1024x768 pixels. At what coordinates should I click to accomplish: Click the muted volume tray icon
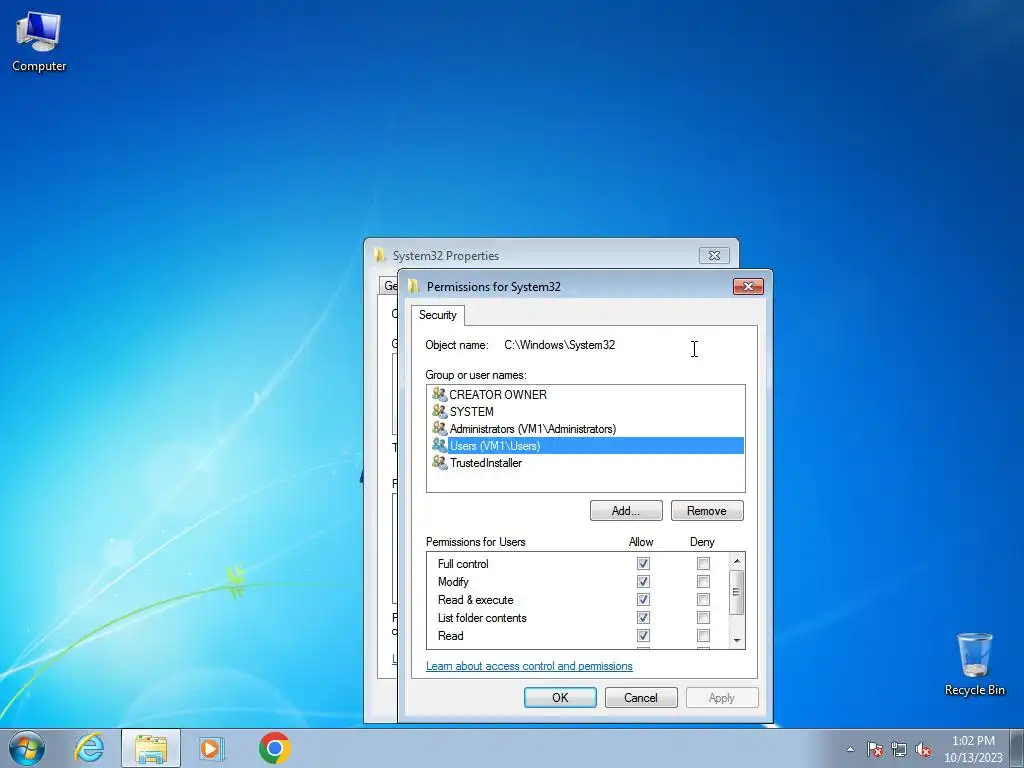tap(923, 749)
